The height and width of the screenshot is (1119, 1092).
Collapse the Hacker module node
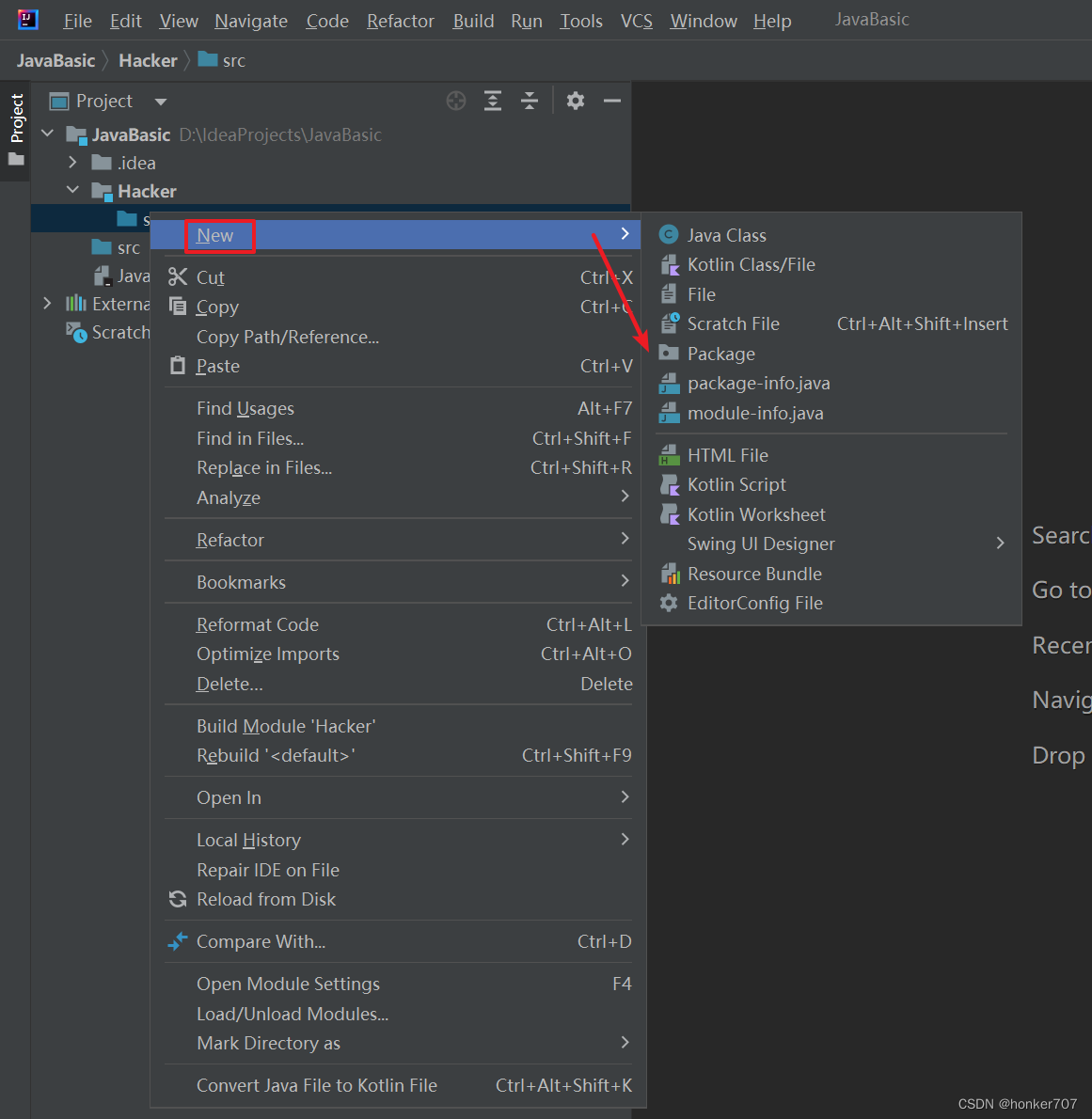click(x=72, y=191)
